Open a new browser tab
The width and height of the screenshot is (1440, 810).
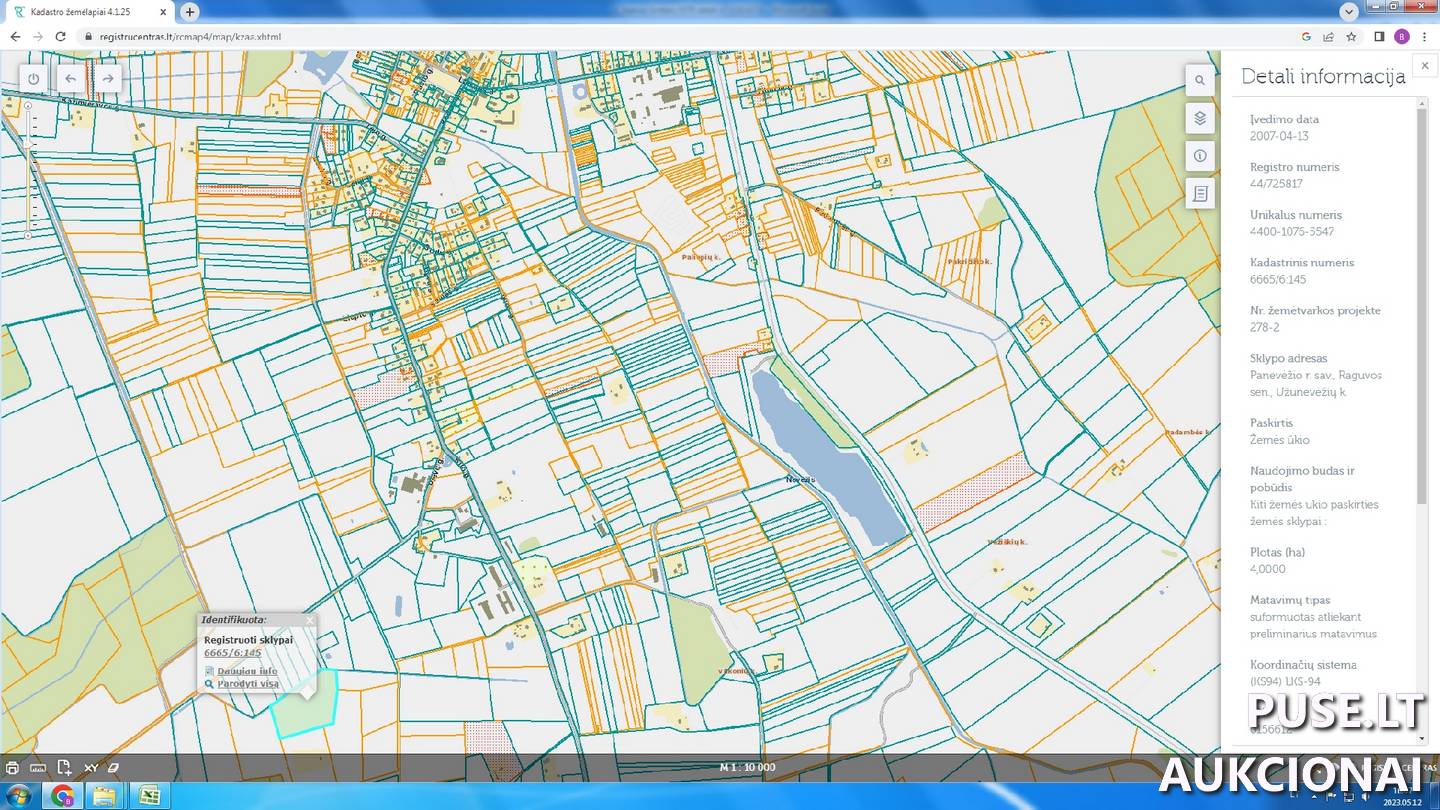pos(190,12)
